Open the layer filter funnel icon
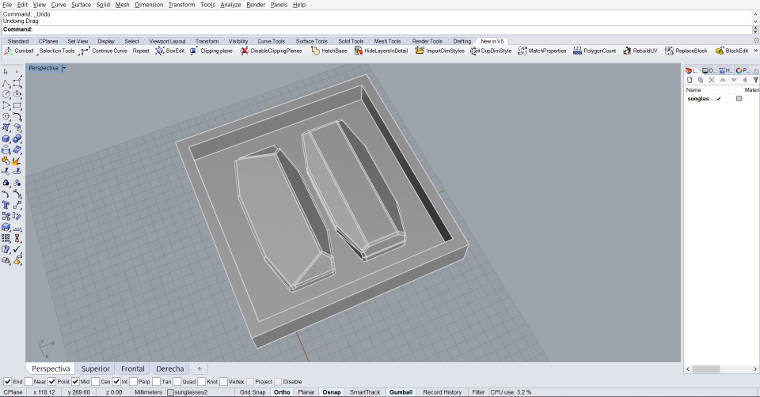 pyautogui.click(x=756, y=80)
